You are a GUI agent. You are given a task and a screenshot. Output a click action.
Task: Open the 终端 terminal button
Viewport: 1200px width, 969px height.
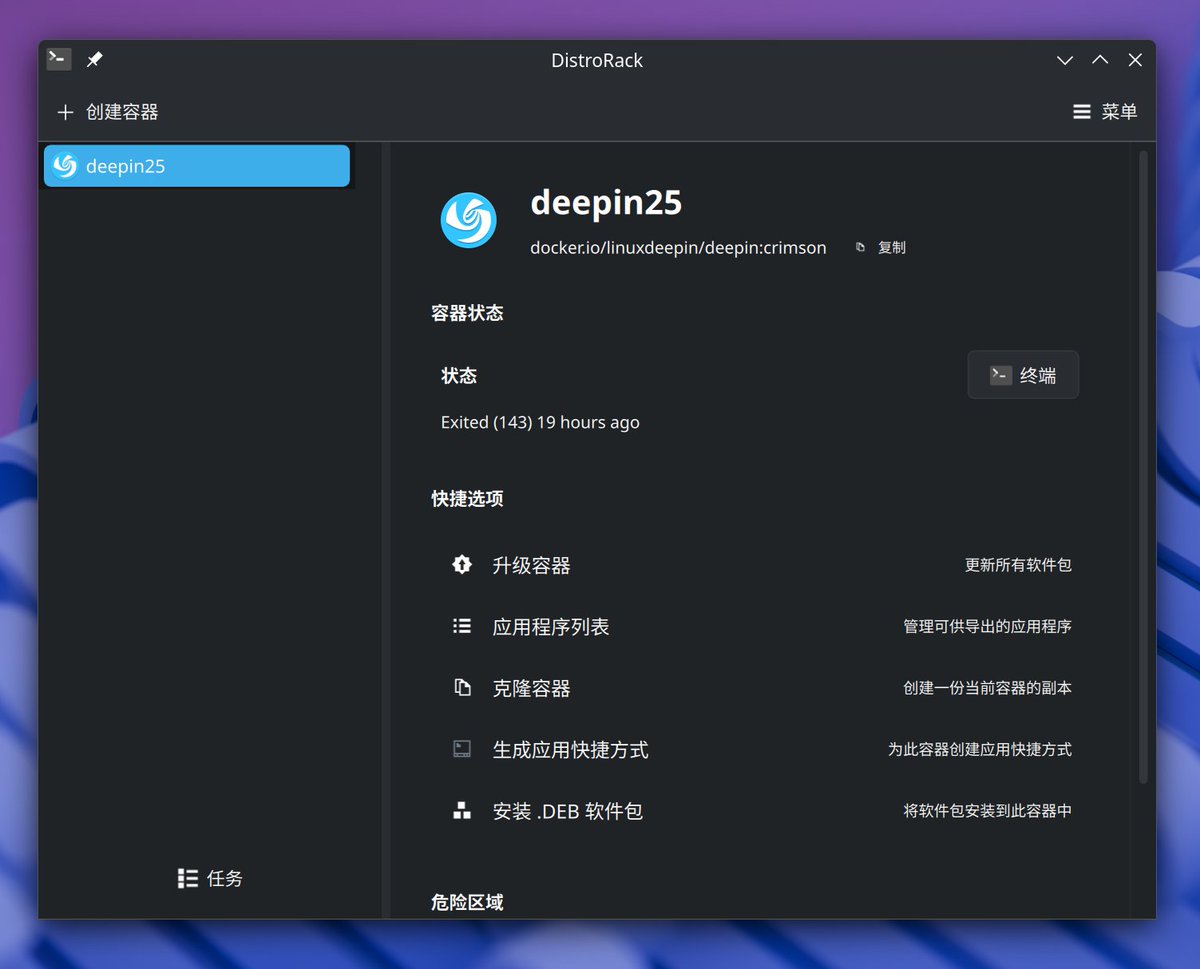1023,375
